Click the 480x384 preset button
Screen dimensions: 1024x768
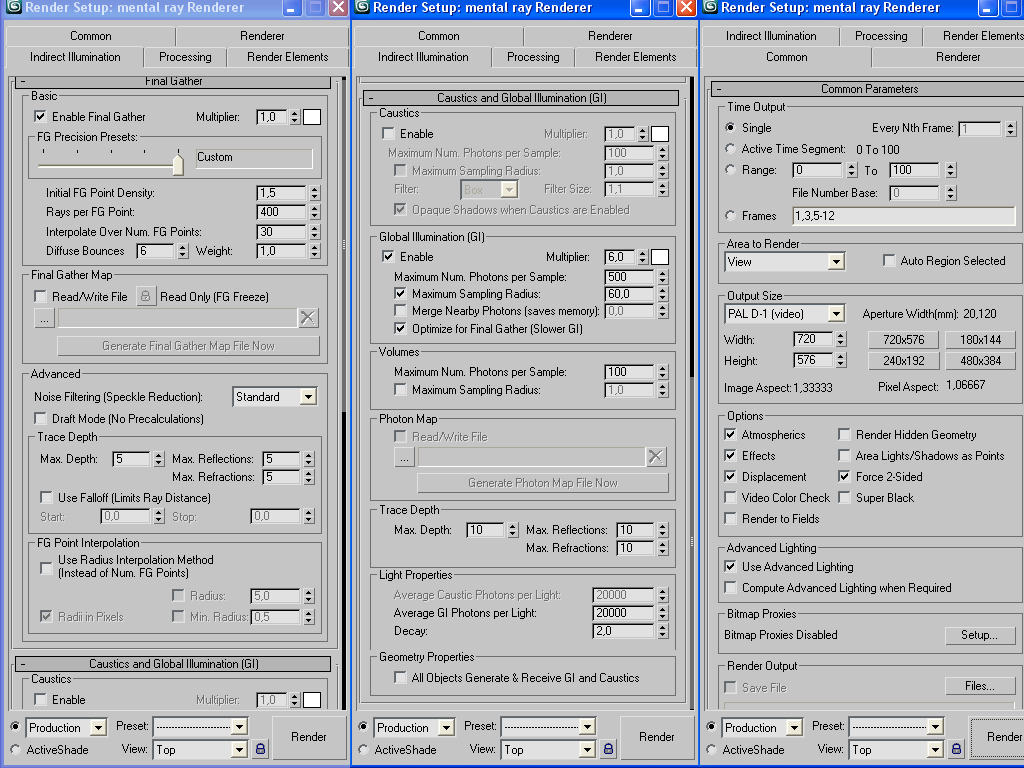(x=981, y=360)
